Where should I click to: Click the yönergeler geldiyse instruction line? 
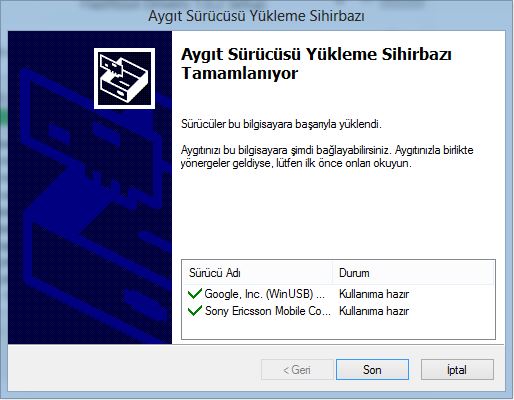click(x=296, y=163)
